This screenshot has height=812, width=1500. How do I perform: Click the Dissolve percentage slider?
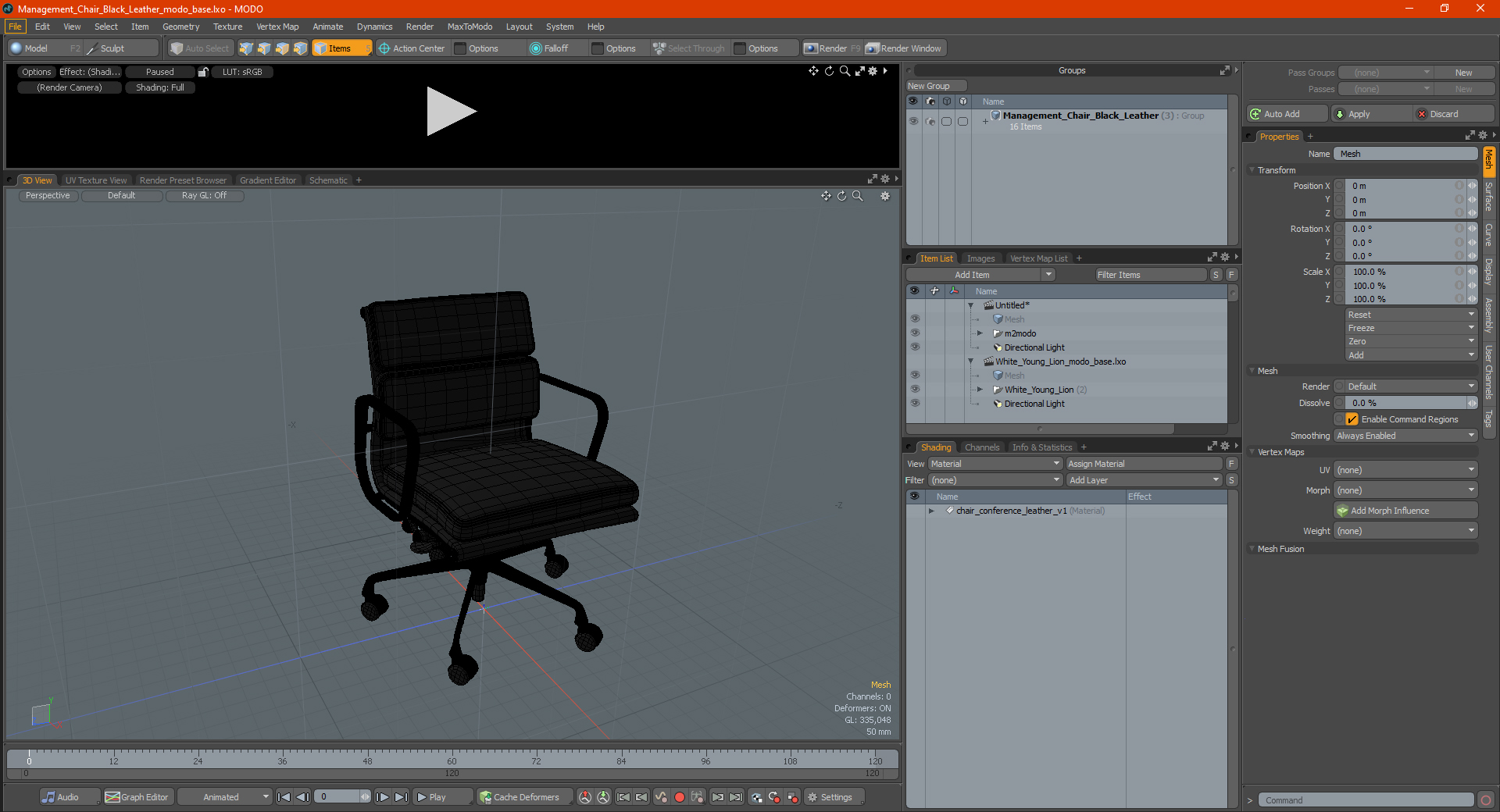(1406, 403)
